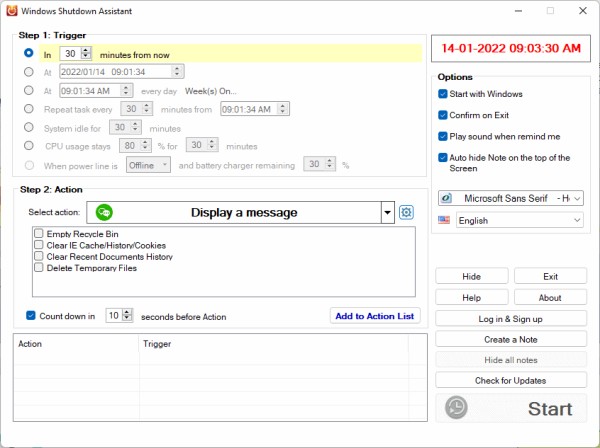Click the red date-time clock display
This screenshot has height=448, width=600.
tap(511, 48)
